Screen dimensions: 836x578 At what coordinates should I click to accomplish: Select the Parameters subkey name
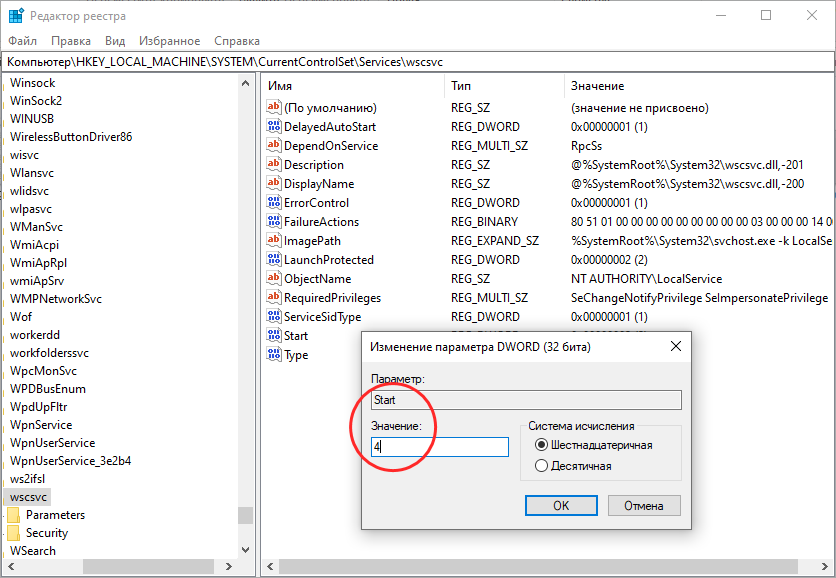55,515
